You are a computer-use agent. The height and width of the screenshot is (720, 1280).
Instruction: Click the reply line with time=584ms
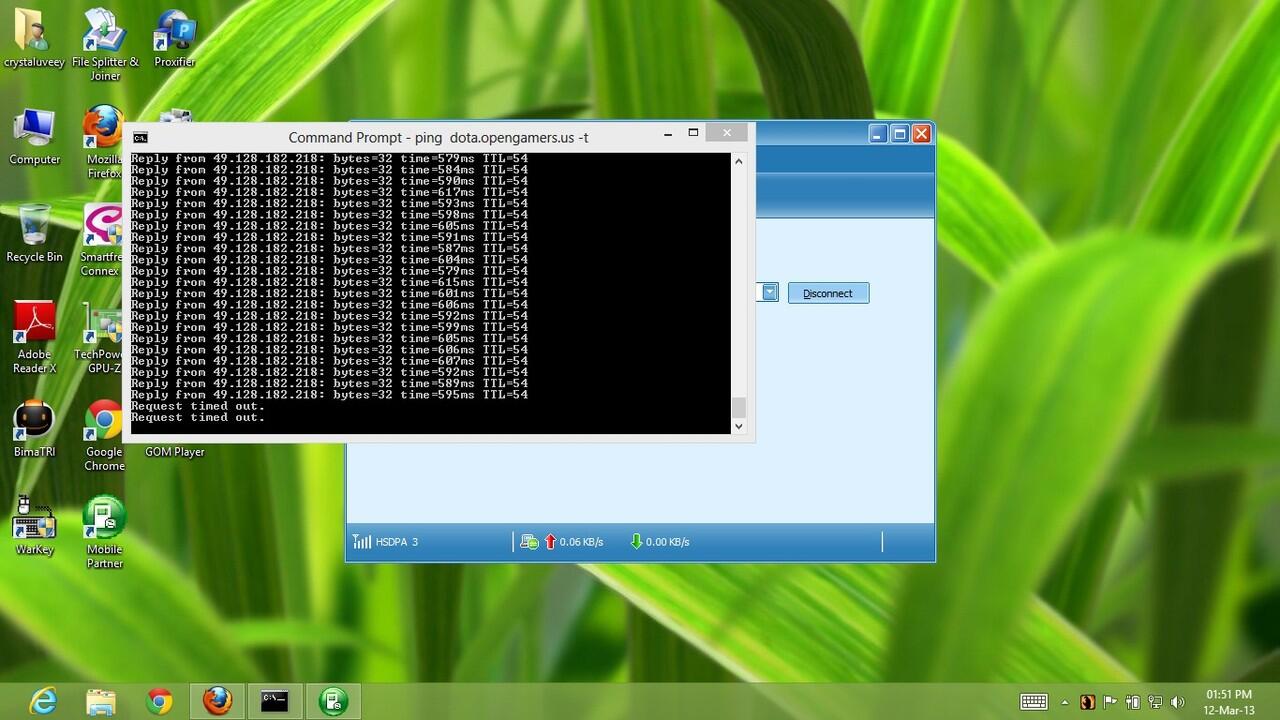(329, 170)
